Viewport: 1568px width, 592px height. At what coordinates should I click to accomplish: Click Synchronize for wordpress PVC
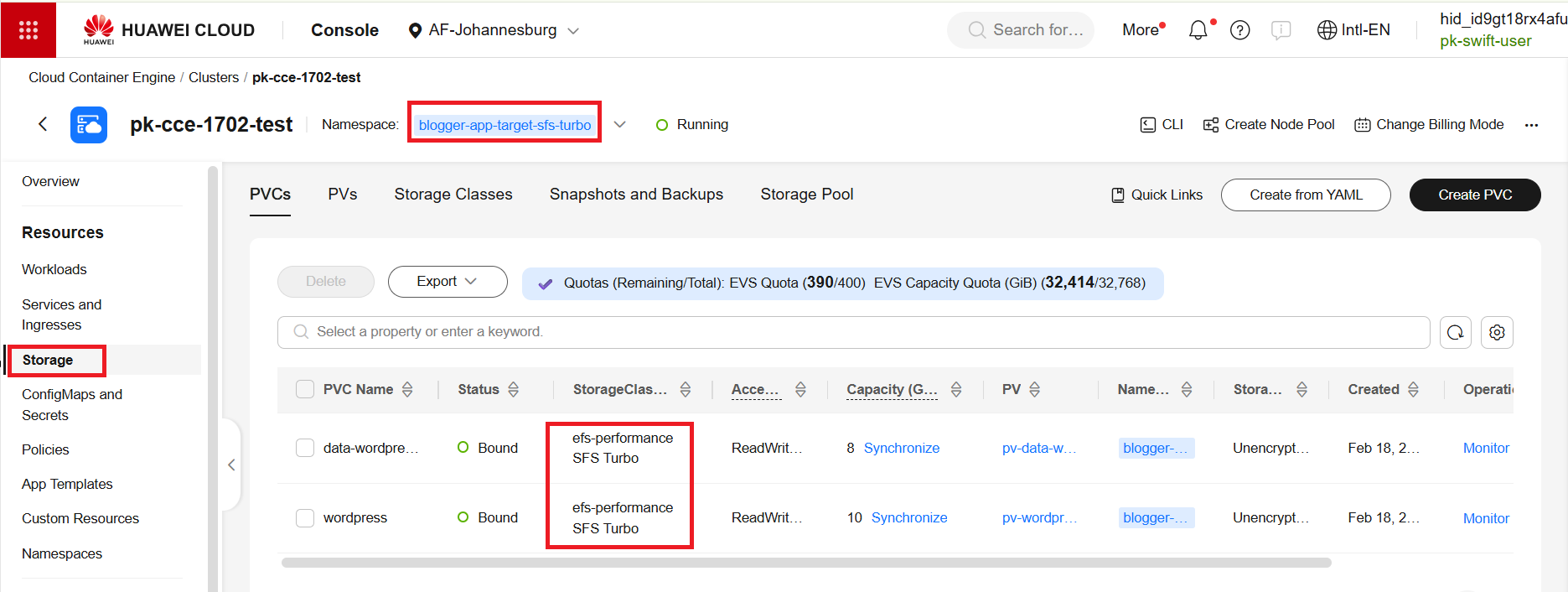pyautogui.click(x=909, y=517)
